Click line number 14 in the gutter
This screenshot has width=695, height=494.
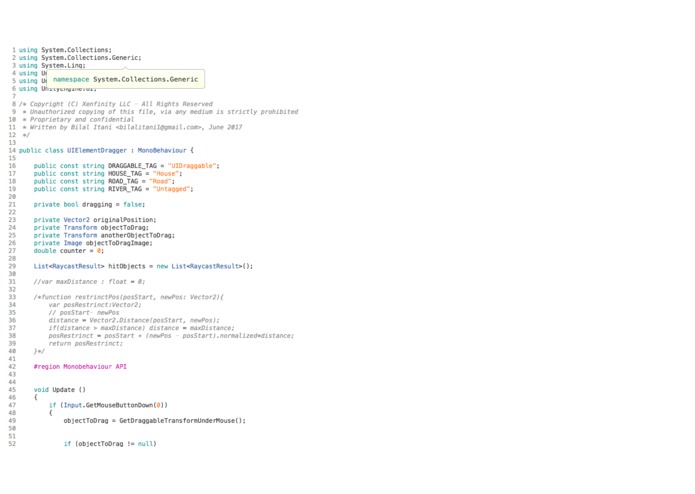12,150
